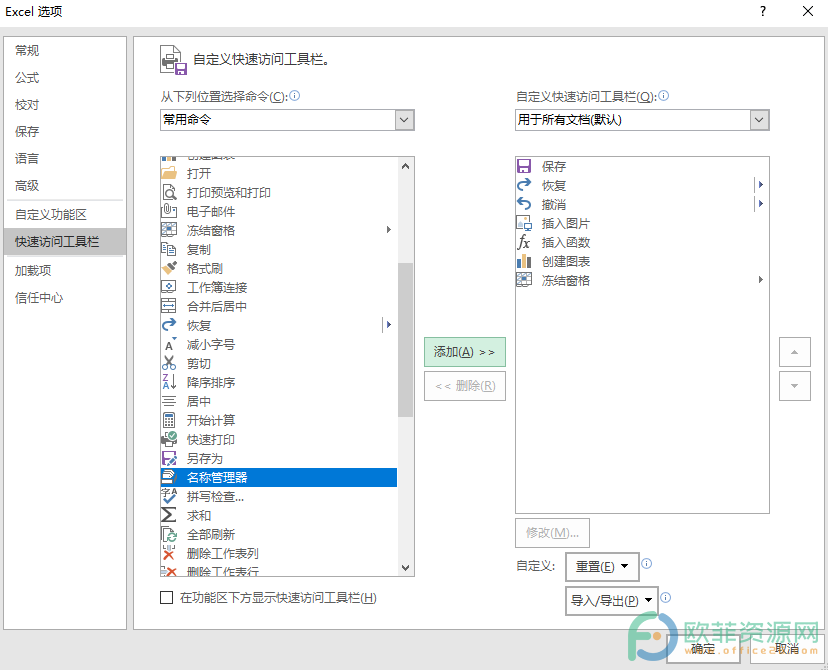This screenshot has height=670, width=828.
Task: Click the 工作簿连接 icon
Action: click(169, 287)
